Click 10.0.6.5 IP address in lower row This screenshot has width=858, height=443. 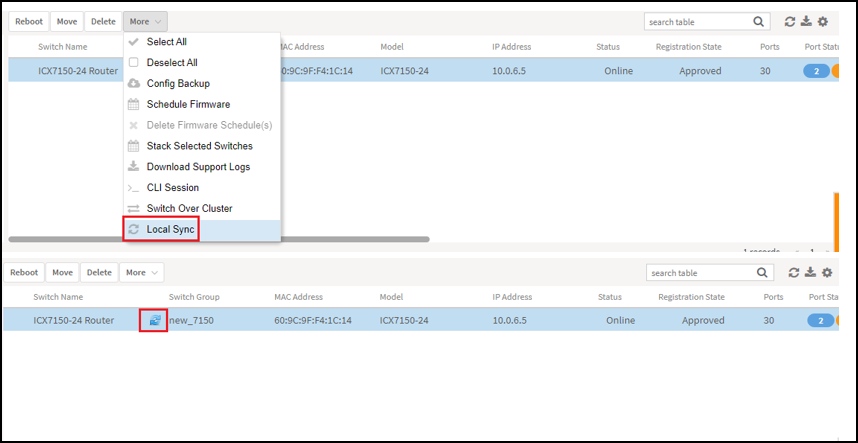(509, 320)
